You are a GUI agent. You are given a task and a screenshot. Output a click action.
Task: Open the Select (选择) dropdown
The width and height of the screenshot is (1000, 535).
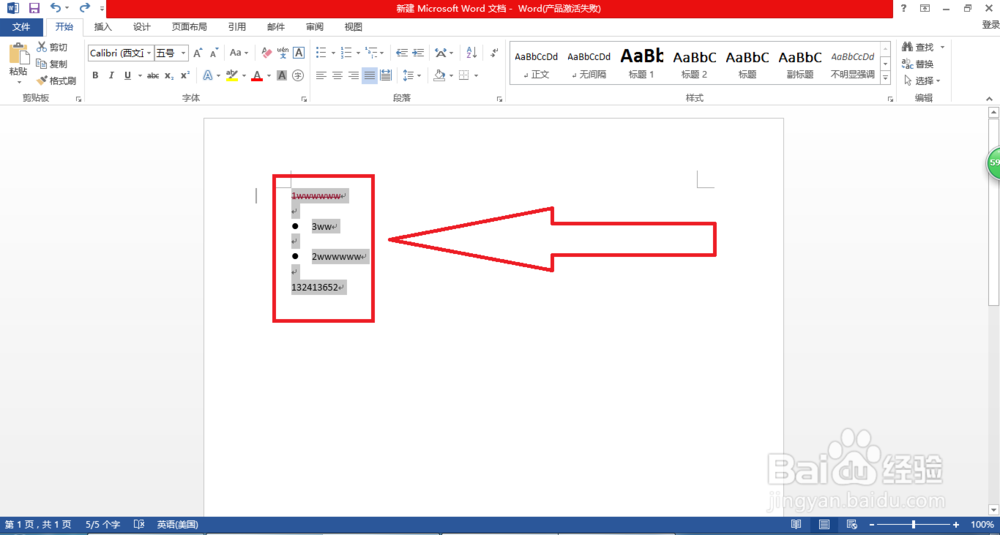click(x=922, y=81)
